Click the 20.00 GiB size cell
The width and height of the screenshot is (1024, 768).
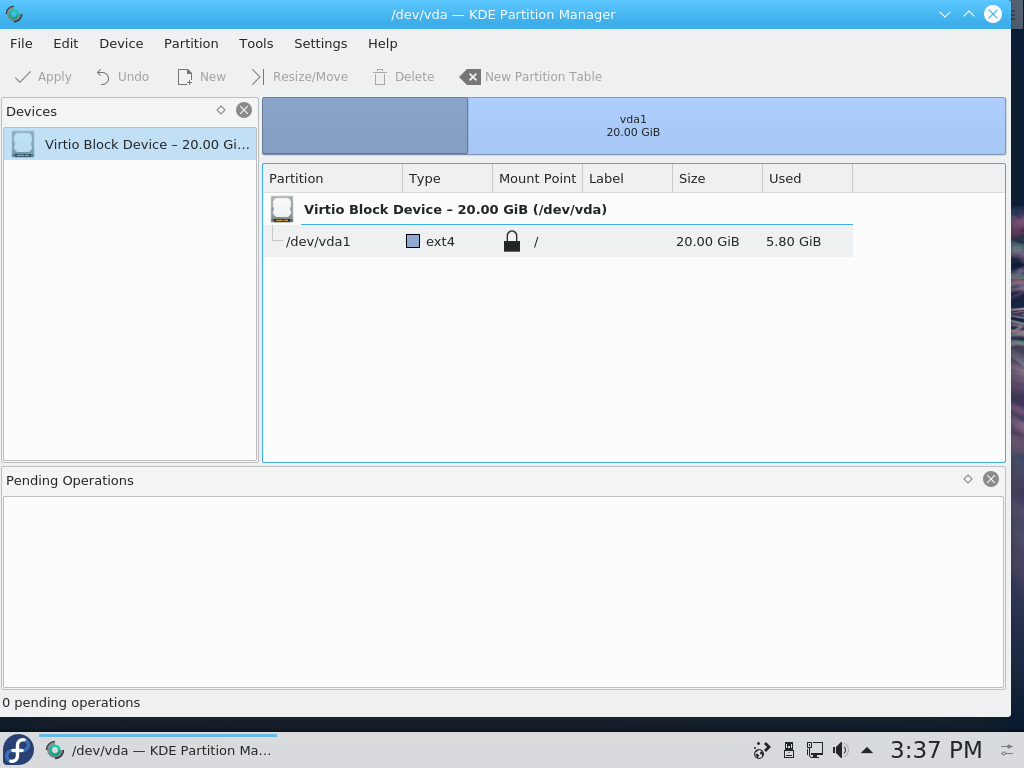pyautogui.click(x=707, y=242)
